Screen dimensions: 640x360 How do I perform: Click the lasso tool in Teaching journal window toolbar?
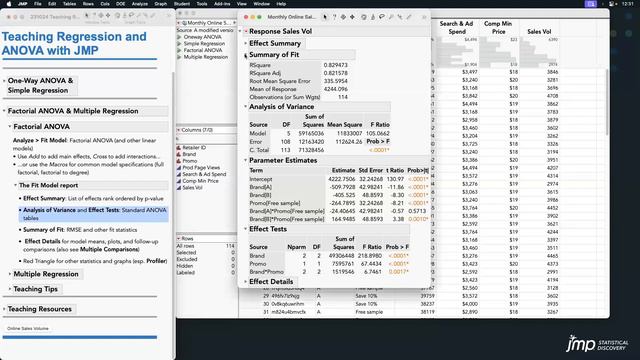tap(131, 16)
